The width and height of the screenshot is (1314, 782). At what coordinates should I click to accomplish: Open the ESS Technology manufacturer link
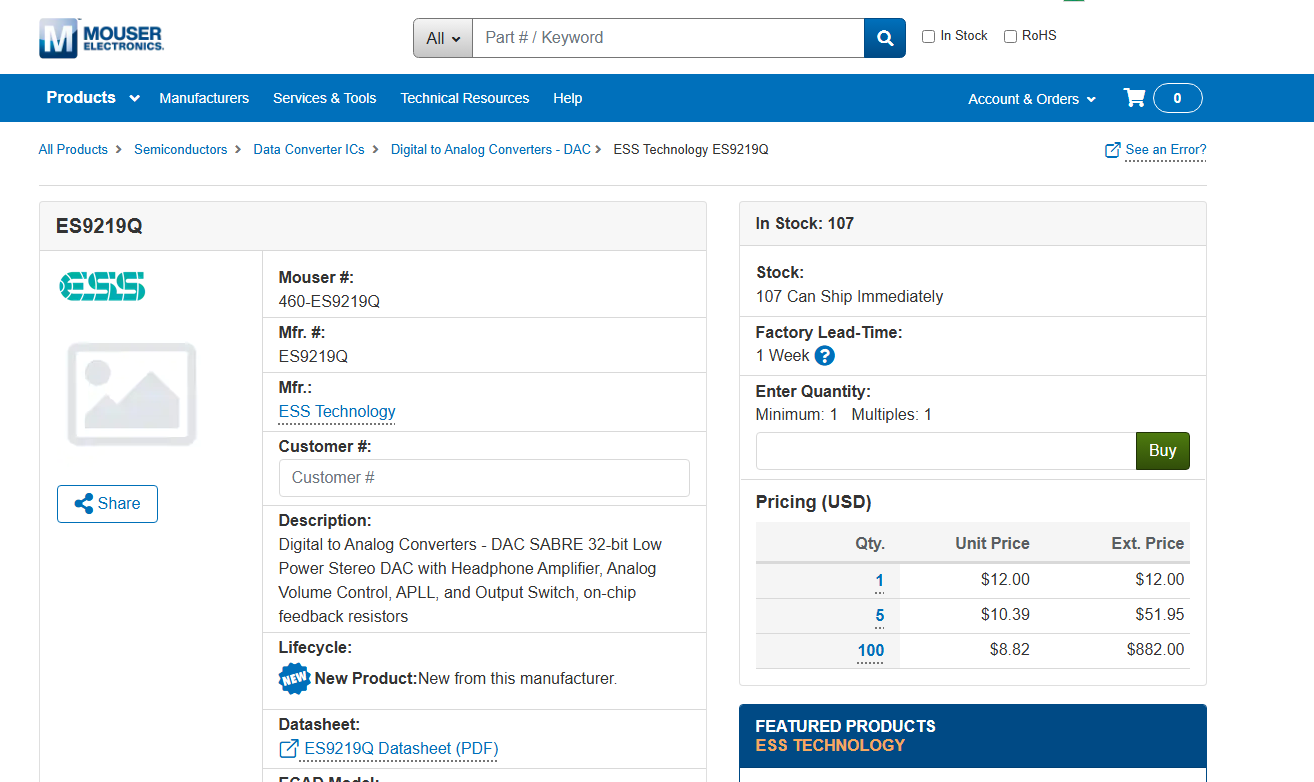click(x=337, y=412)
